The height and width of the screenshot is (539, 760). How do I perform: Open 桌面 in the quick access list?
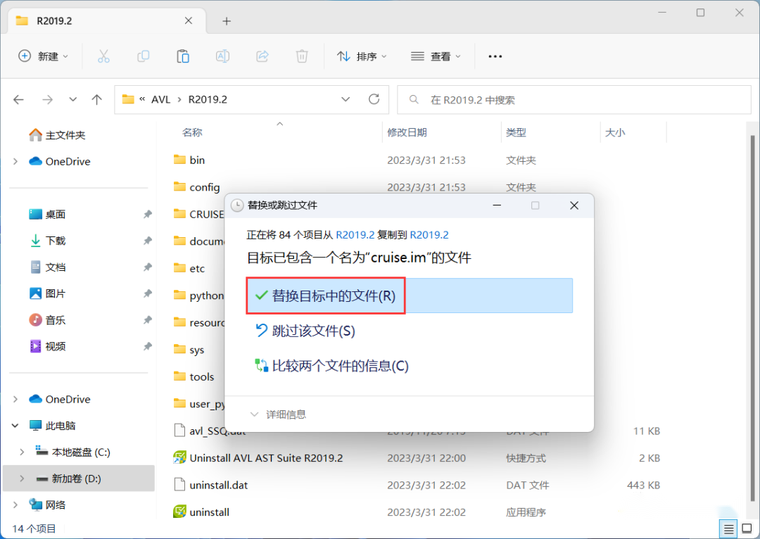coord(48,214)
